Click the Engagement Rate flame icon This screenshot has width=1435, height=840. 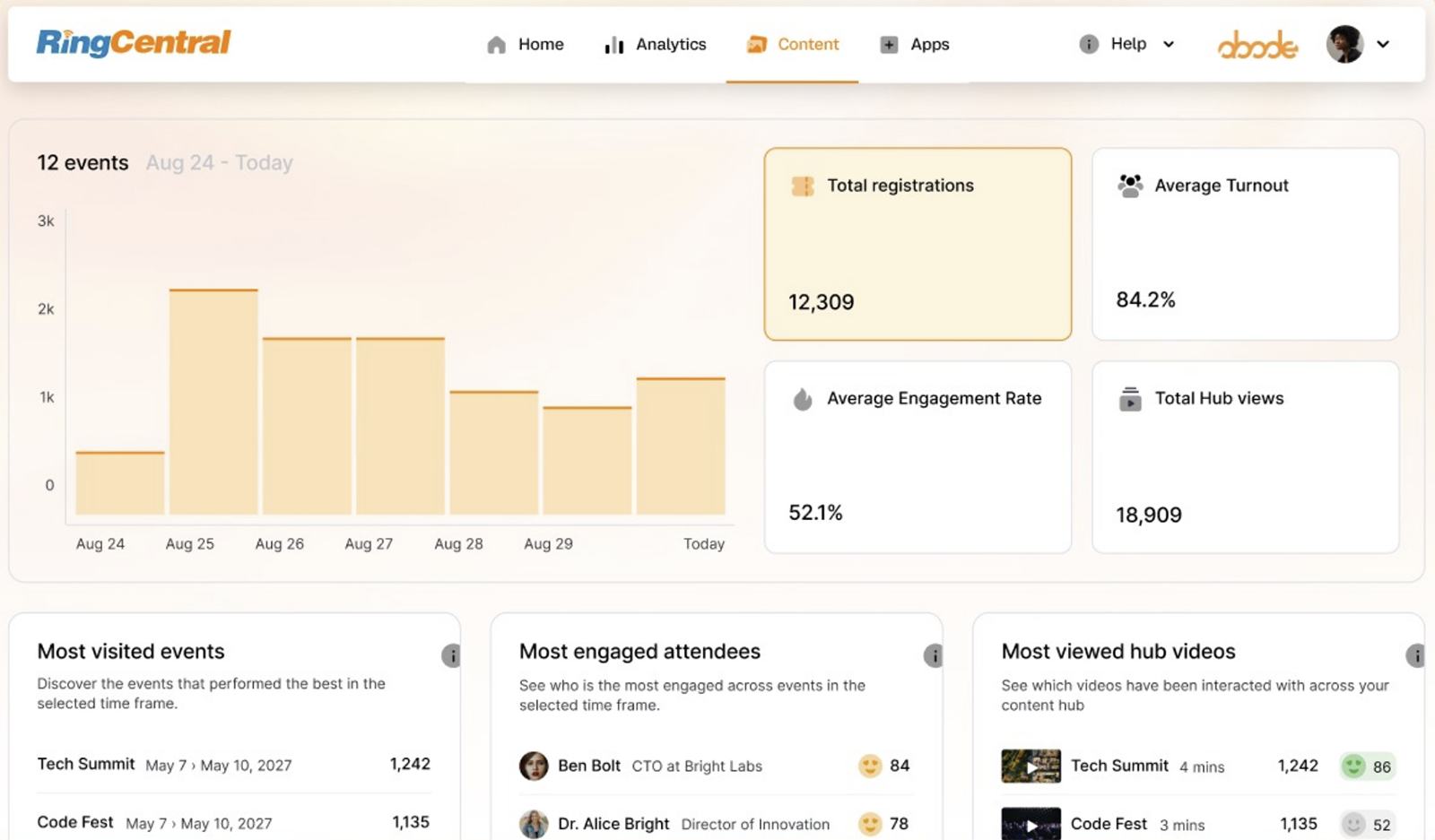(803, 399)
